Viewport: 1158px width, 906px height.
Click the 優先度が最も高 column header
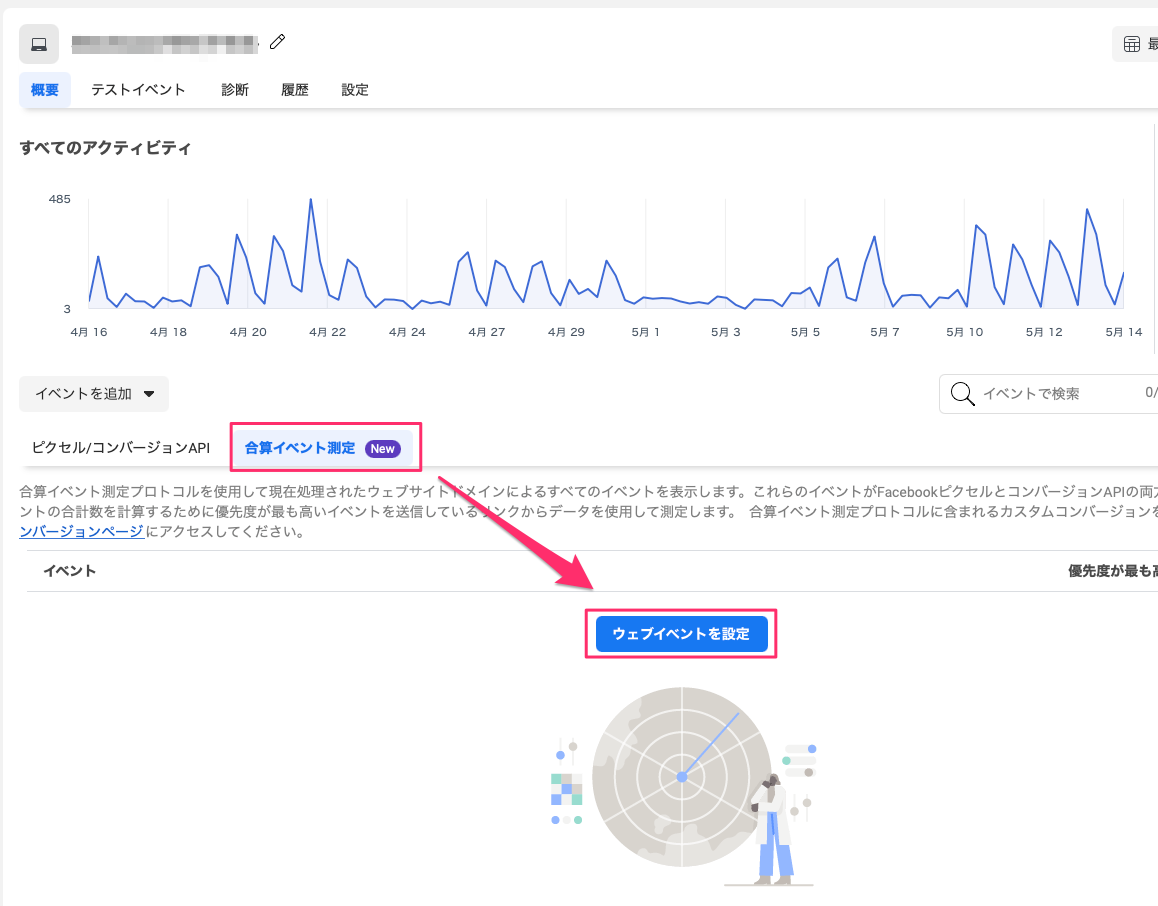pyautogui.click(x=1113, y=571)
